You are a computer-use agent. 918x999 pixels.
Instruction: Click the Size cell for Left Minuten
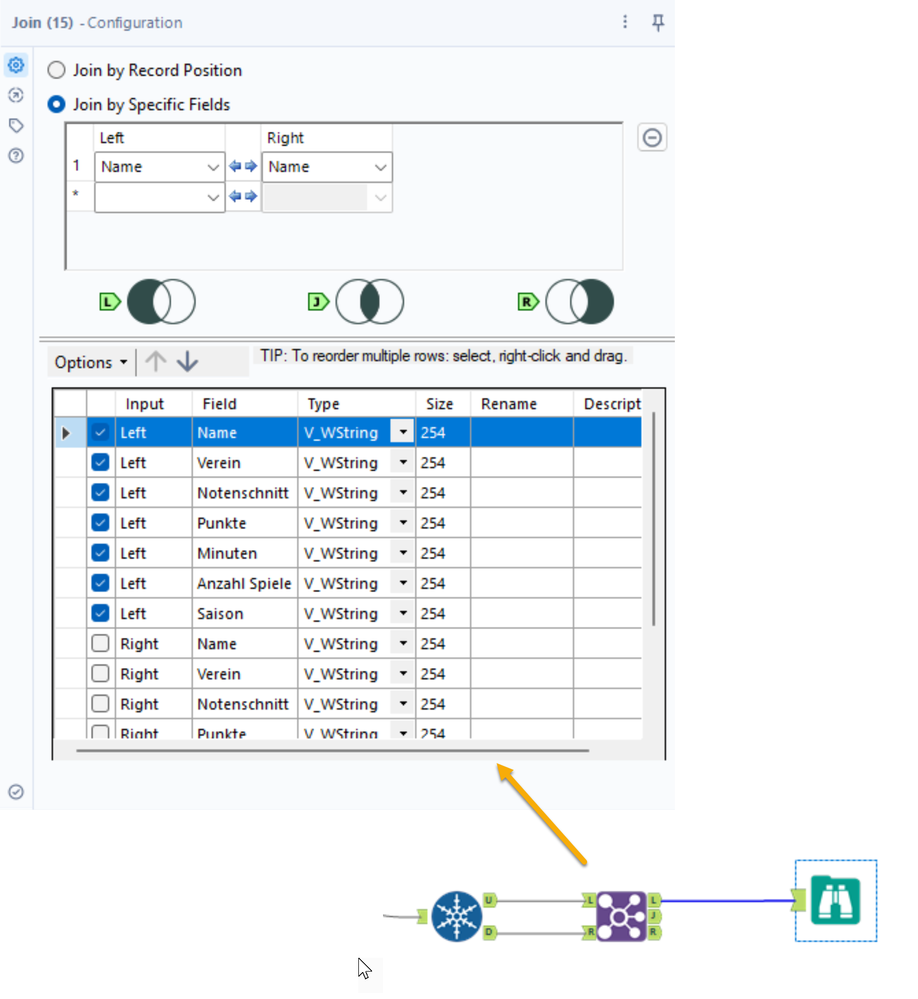pyautogui.click(x=443, y=553)
